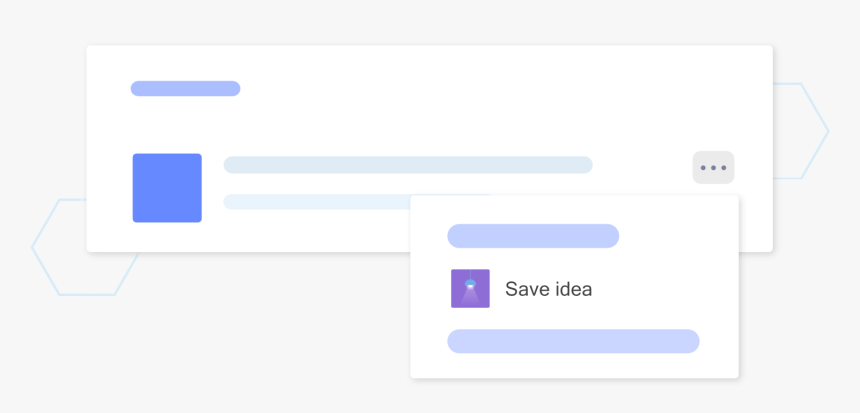Click the glowing light inside the purple icon
The width and height of the screenshot is (860, 413).
coord(470,285)
